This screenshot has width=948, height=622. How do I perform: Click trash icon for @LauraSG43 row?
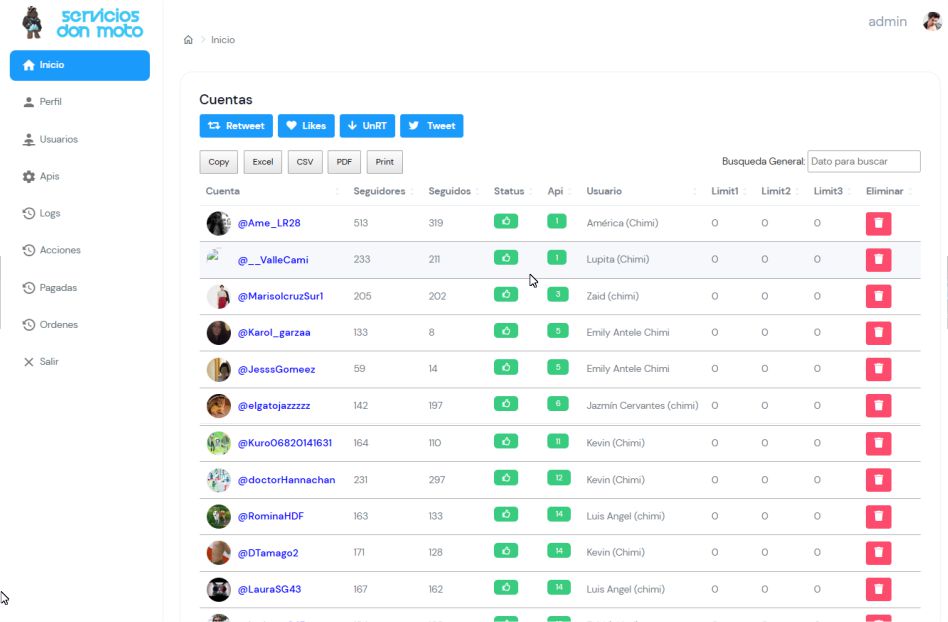878,589
